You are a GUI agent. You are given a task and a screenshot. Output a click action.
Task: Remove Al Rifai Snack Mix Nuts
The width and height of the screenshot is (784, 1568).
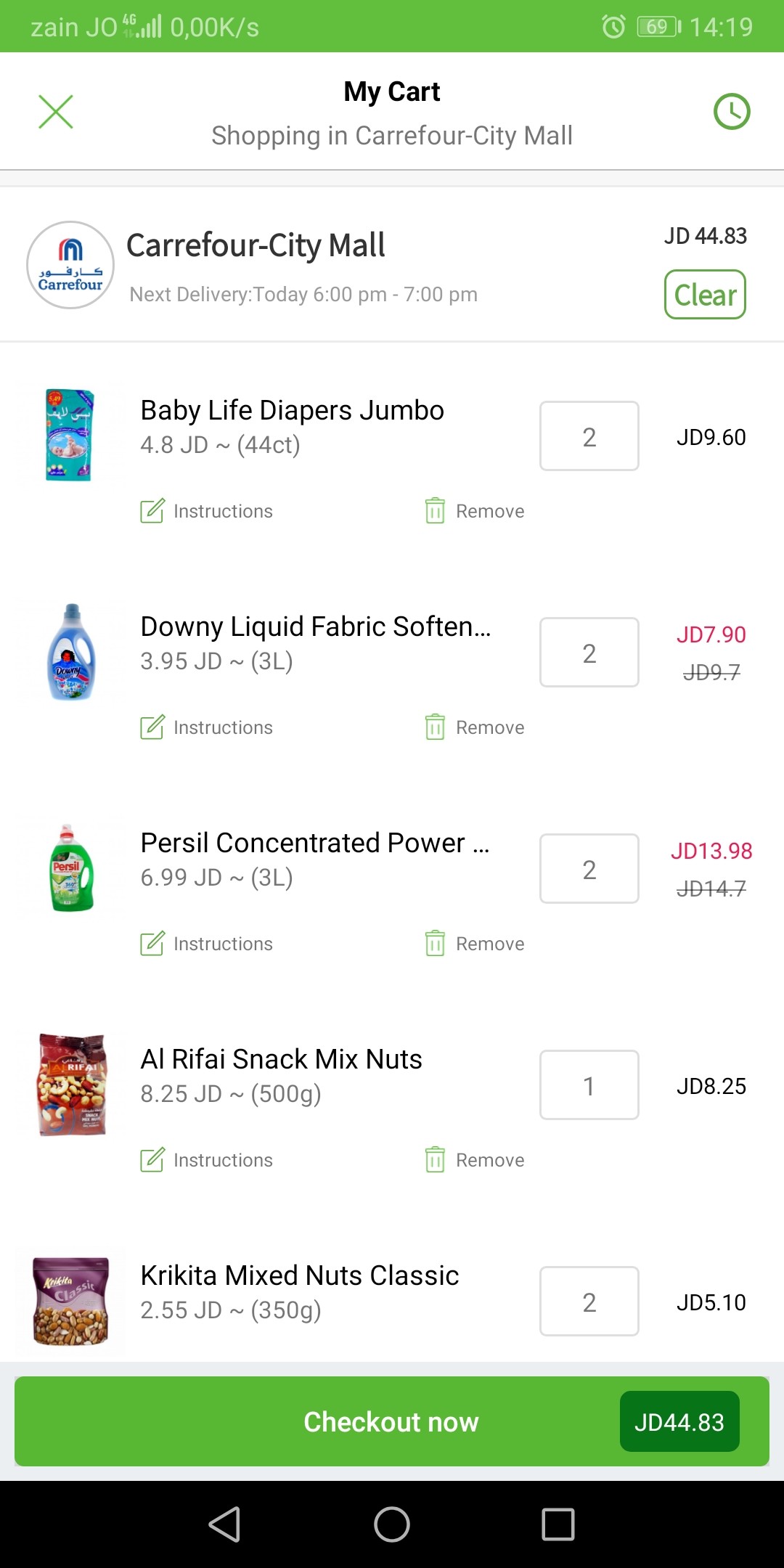(475, 1160)
